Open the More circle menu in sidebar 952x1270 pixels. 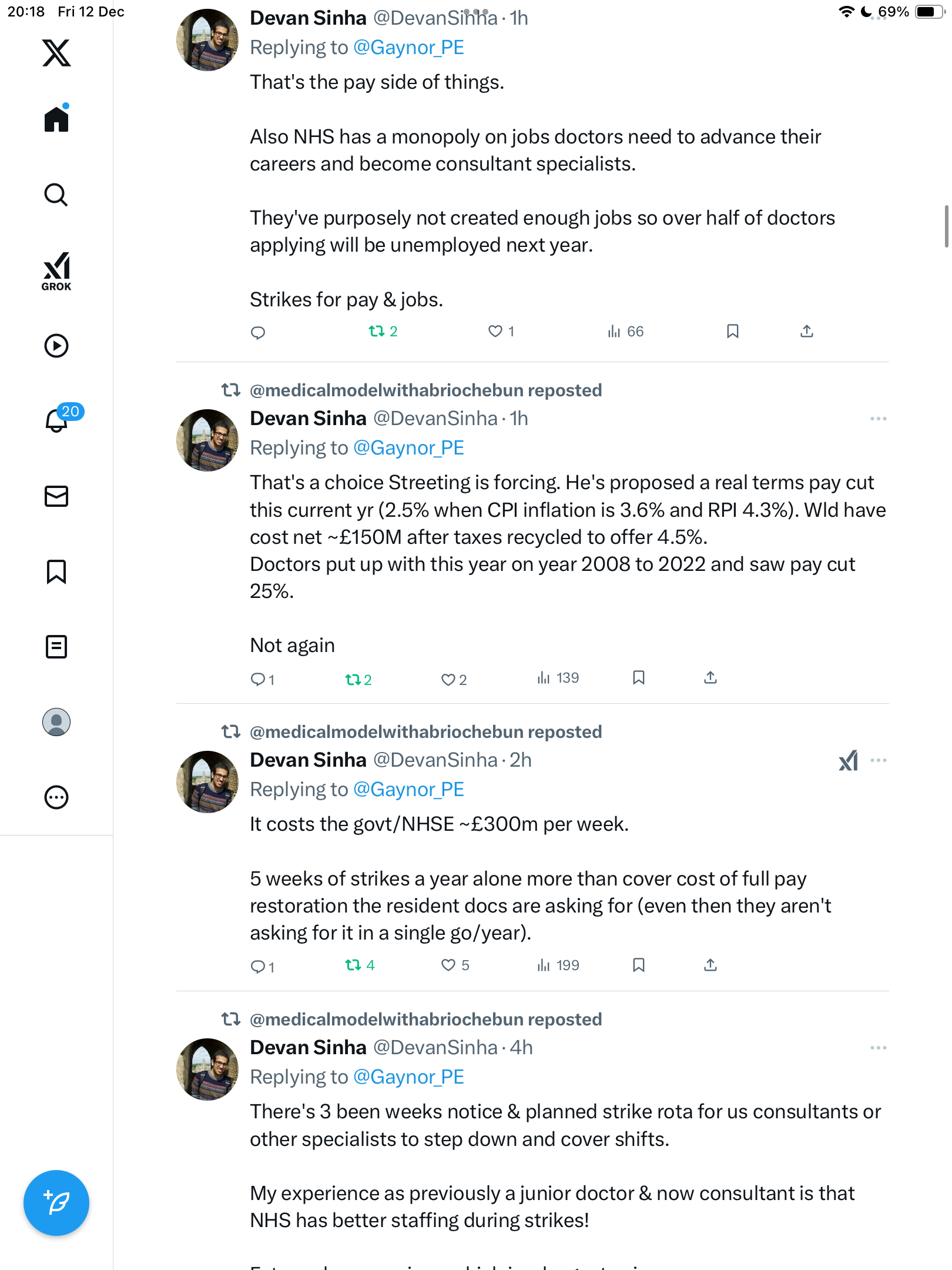point(56,797)
